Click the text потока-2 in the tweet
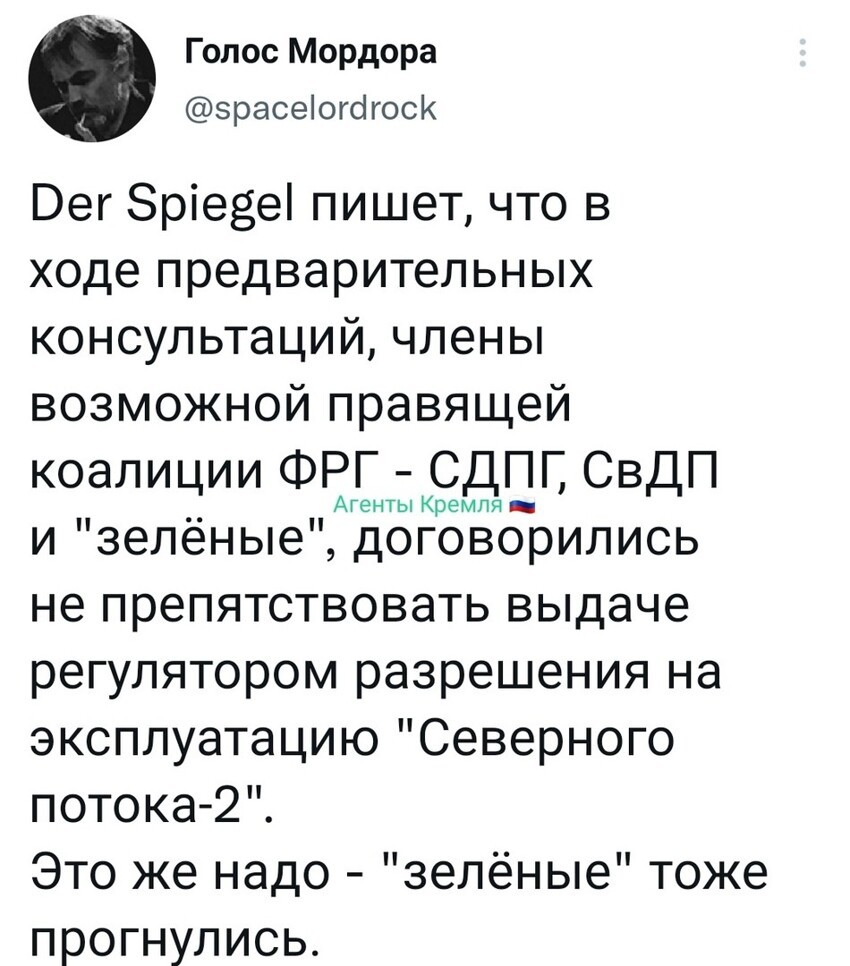The width and height of the screenshot is (850, 966). (140, 806)
